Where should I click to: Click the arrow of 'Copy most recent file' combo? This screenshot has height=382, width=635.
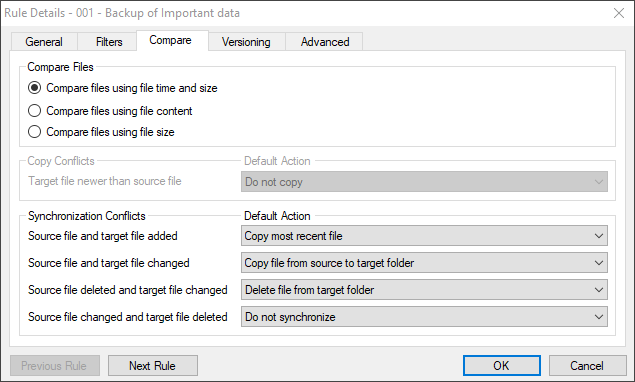click(x=599, y=236)
